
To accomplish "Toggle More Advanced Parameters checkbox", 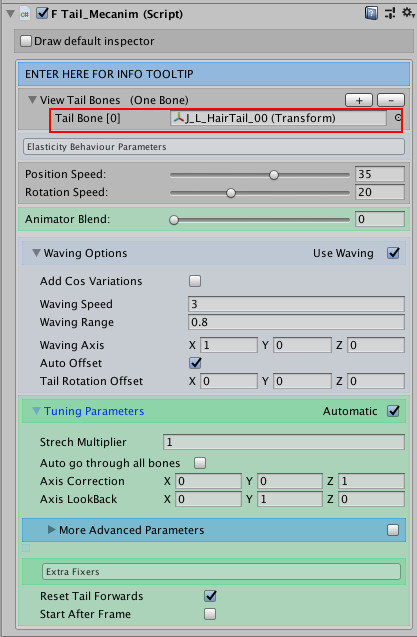I will [x=393, y=530].
